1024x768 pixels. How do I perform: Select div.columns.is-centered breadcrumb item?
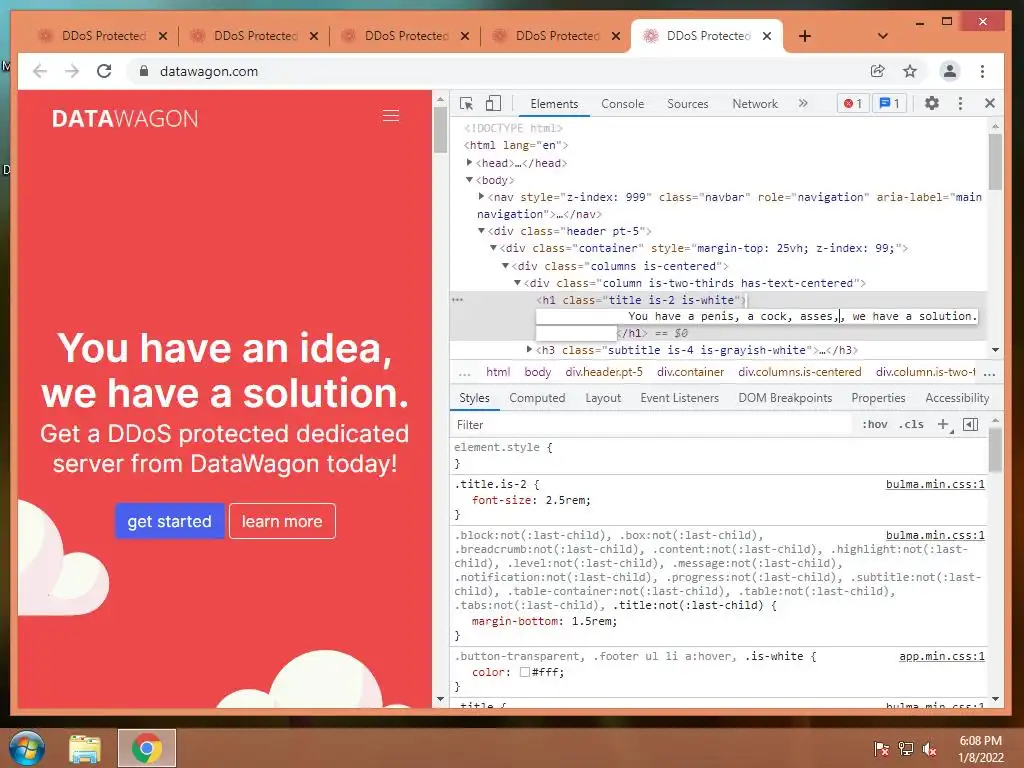(799, 372)
